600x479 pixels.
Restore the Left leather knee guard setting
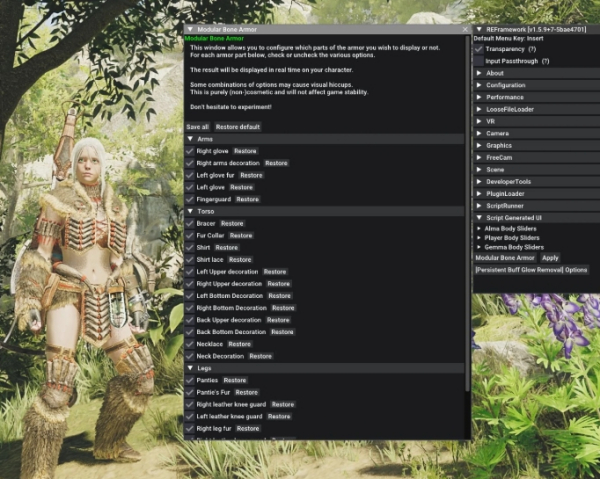pyautogui.click(x=279, y=417)
